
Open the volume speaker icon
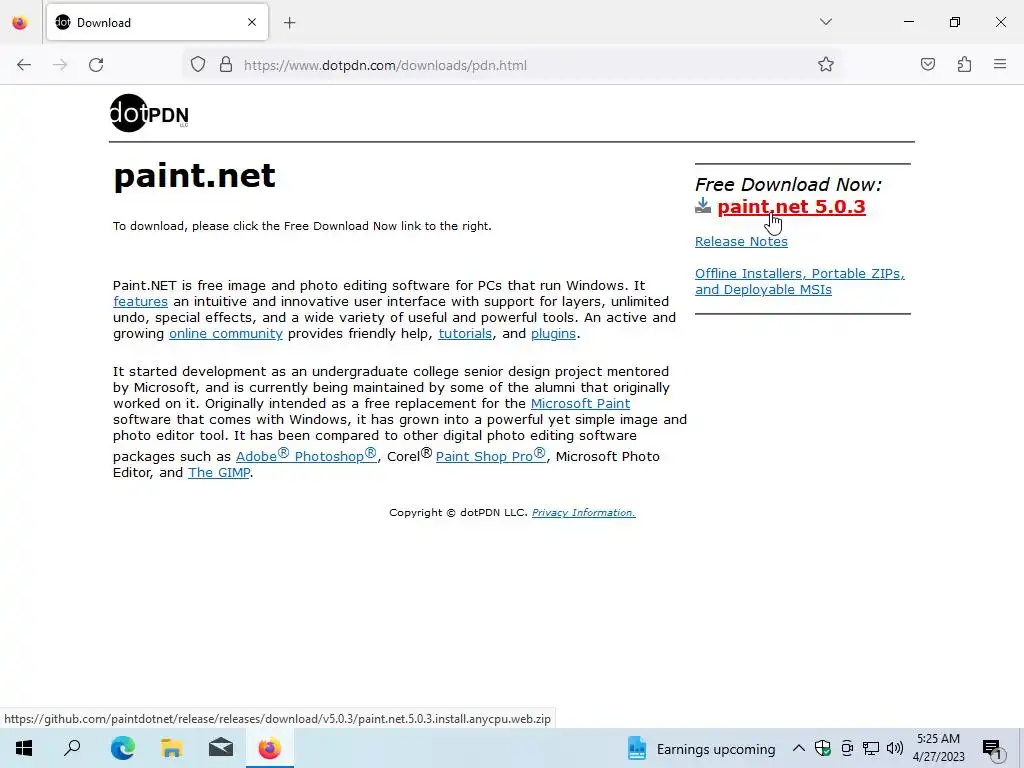point(895,748)
